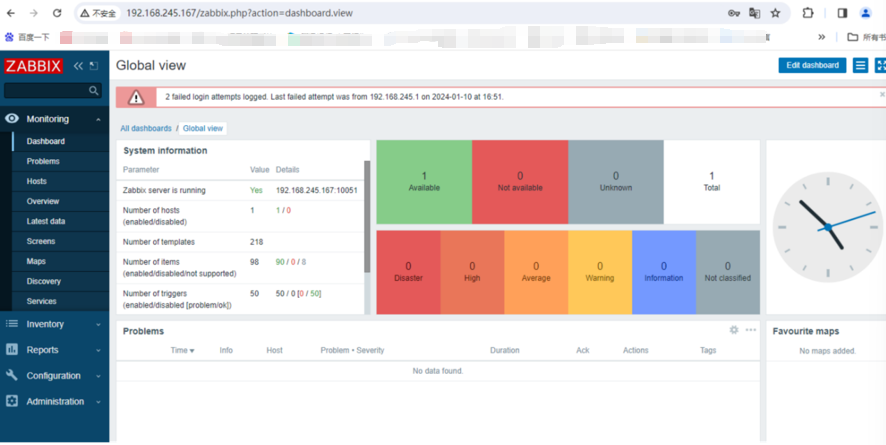This screenshot has width=886, height=445.
Task: Click the Edit dashboard button
Action: pos(812,66)
